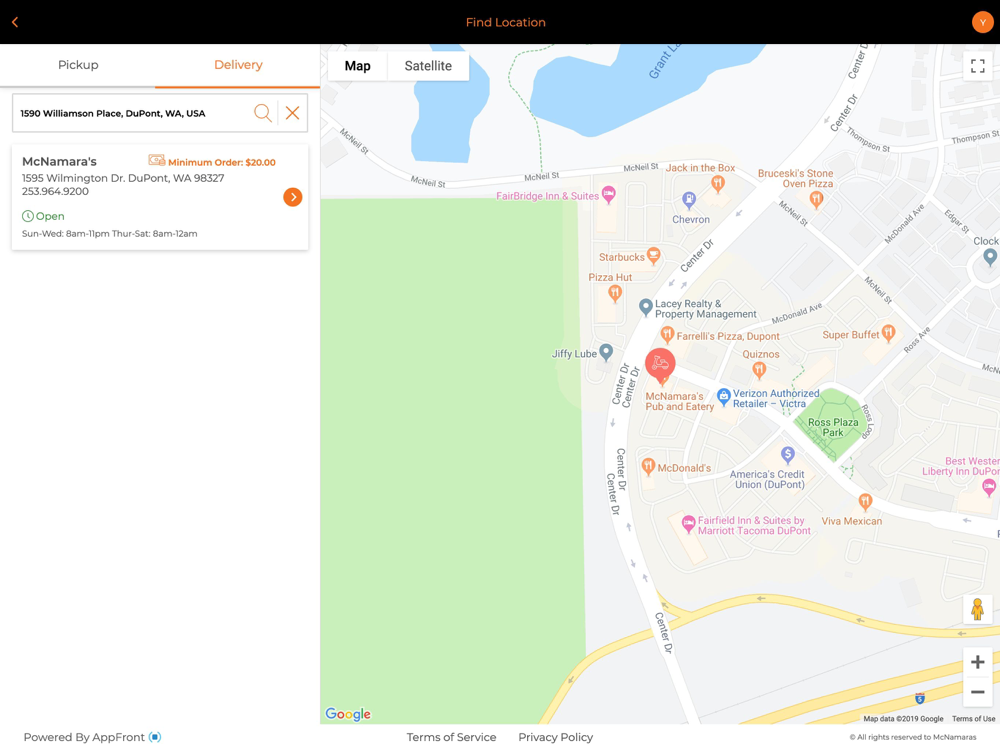Click the Viva Mexican restaurant pin
Image resolution: width=1000 pixels, height=750 pixels.
point(865,502)
